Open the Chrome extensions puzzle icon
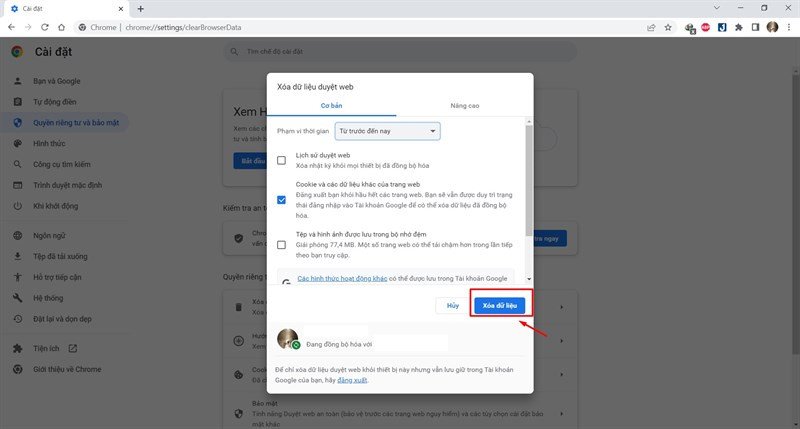Screen dimensions: 800x429 coord(738,28)
